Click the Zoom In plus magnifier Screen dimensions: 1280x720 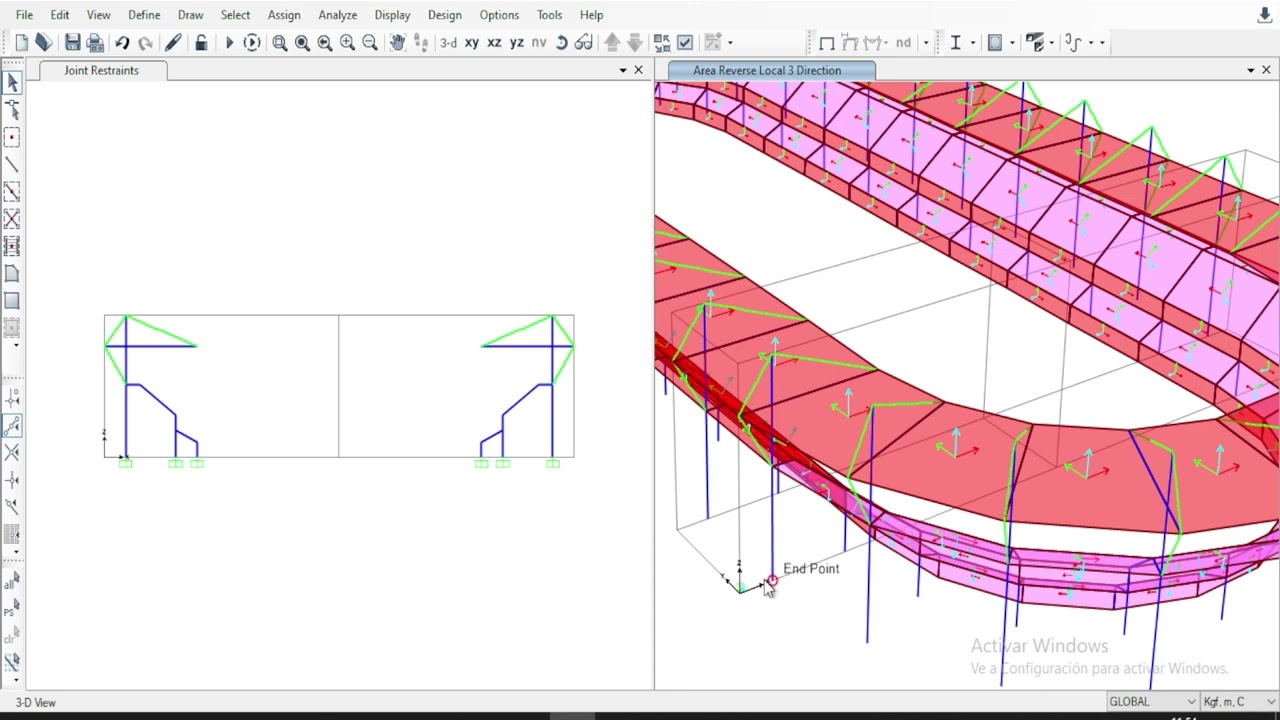tap(347, 42)
